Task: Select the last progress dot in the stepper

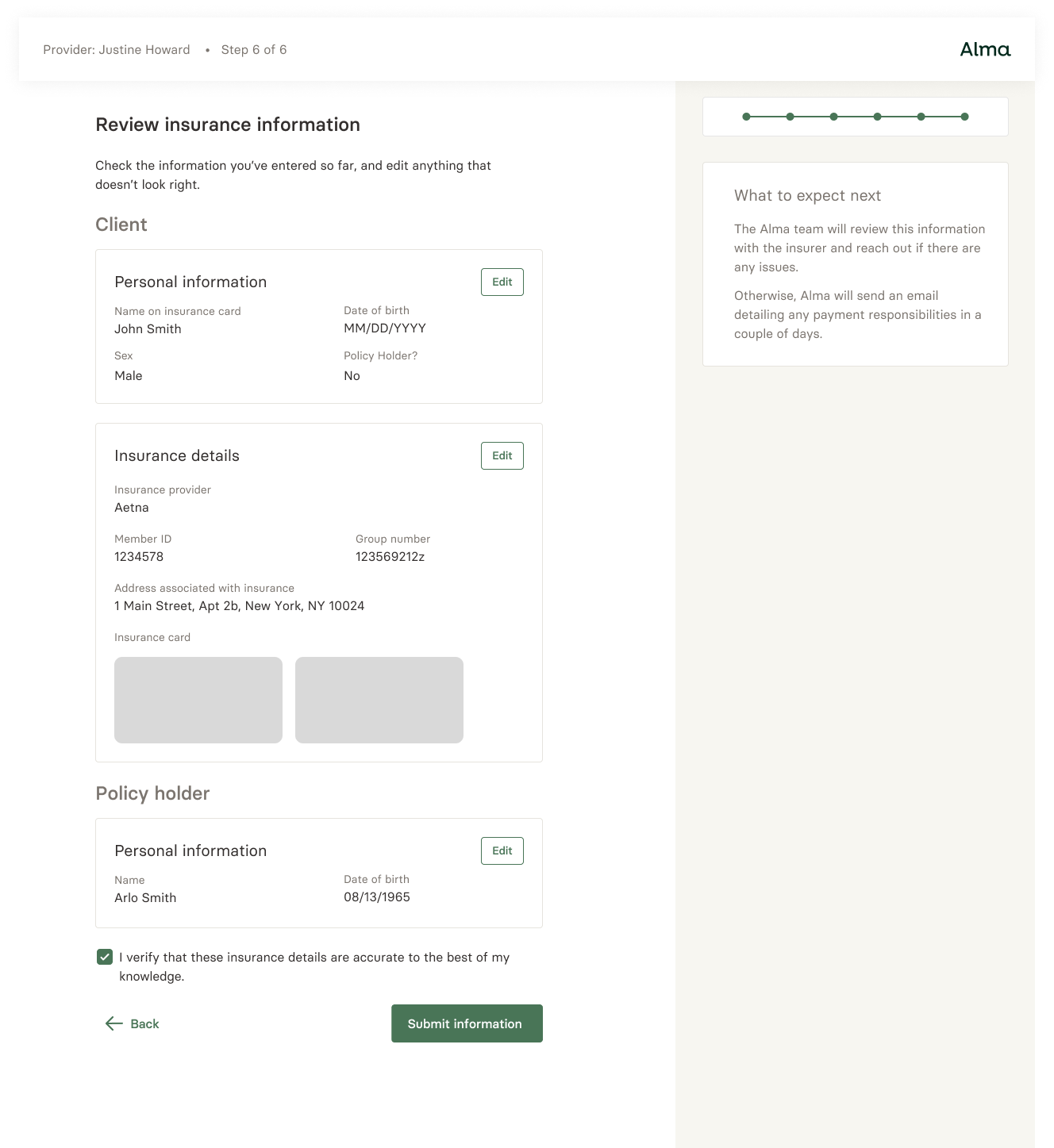Action: click(x=964, y=116)
